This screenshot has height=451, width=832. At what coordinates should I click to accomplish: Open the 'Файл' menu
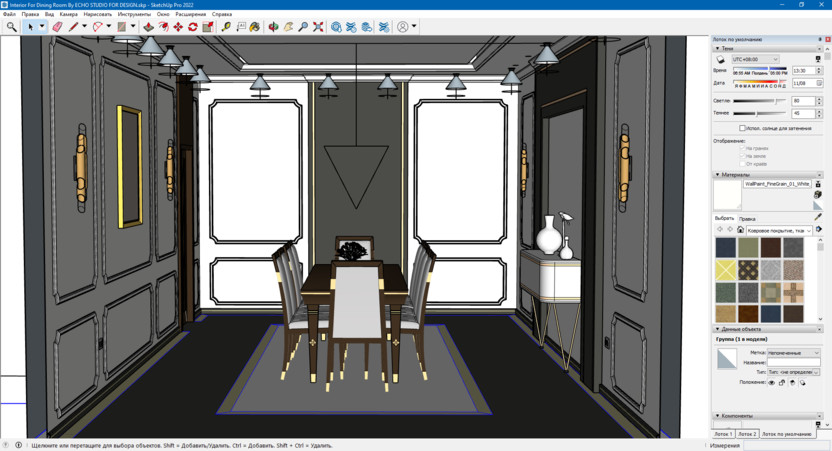click(9, 14)
